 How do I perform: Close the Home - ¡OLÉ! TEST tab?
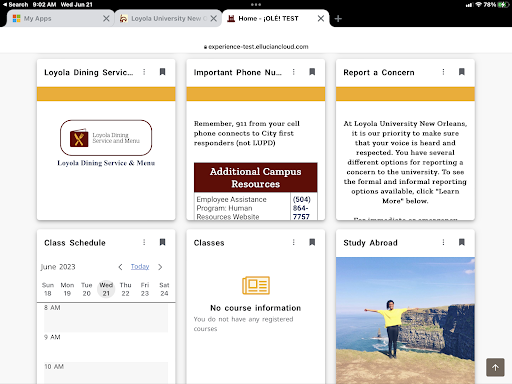coord(321,18)
